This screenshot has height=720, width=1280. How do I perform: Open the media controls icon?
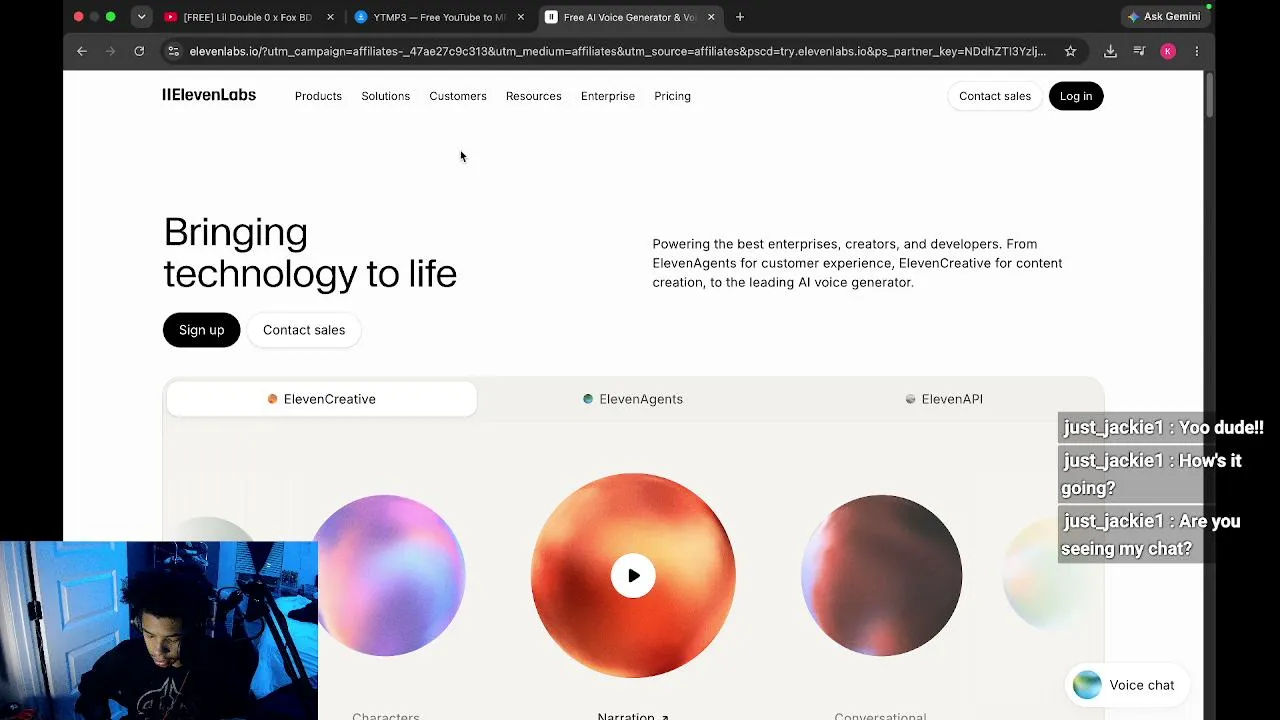click(x=1139, y=51)
